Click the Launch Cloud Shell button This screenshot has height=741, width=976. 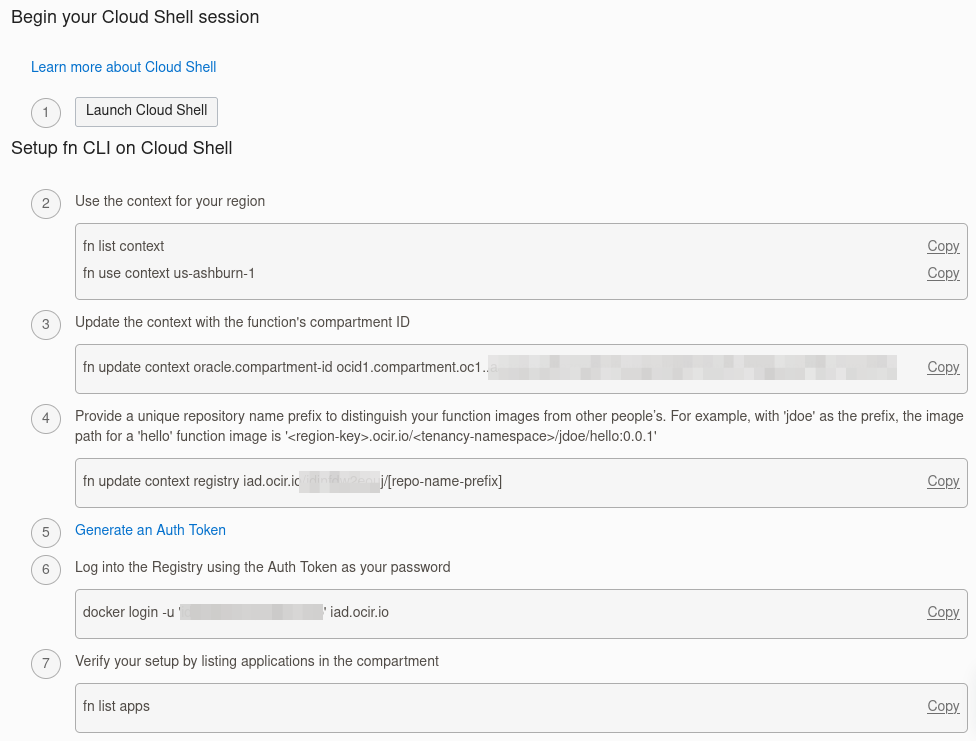point(146,111)
